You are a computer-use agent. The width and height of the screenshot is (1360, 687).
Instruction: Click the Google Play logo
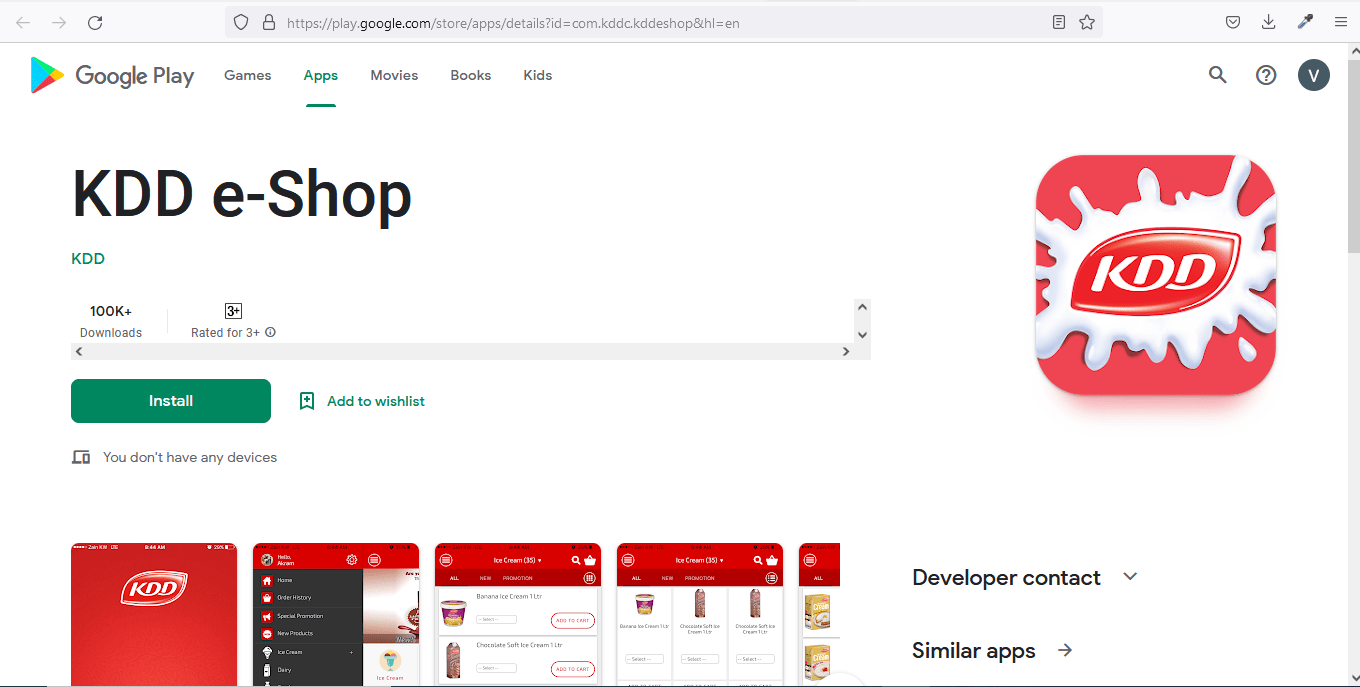click(x=112, y=76)
